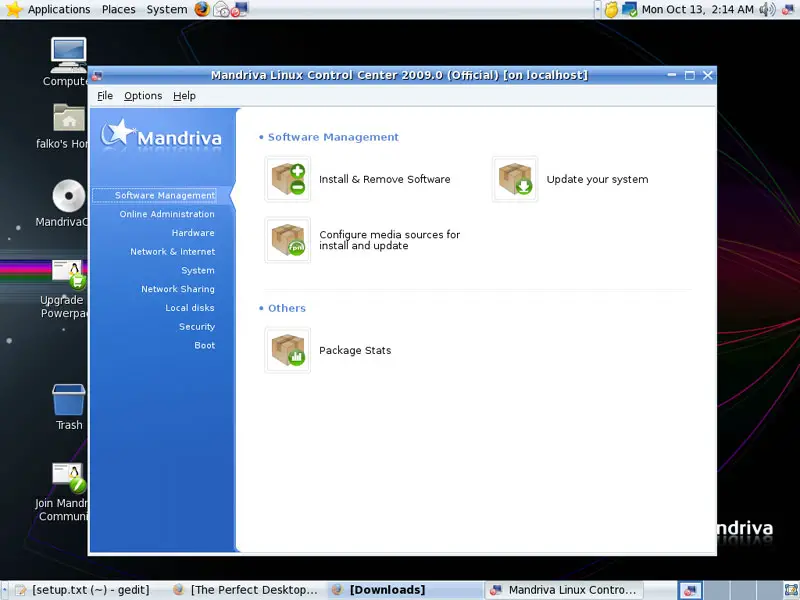Switch to Hardware category

coord(193,233)
